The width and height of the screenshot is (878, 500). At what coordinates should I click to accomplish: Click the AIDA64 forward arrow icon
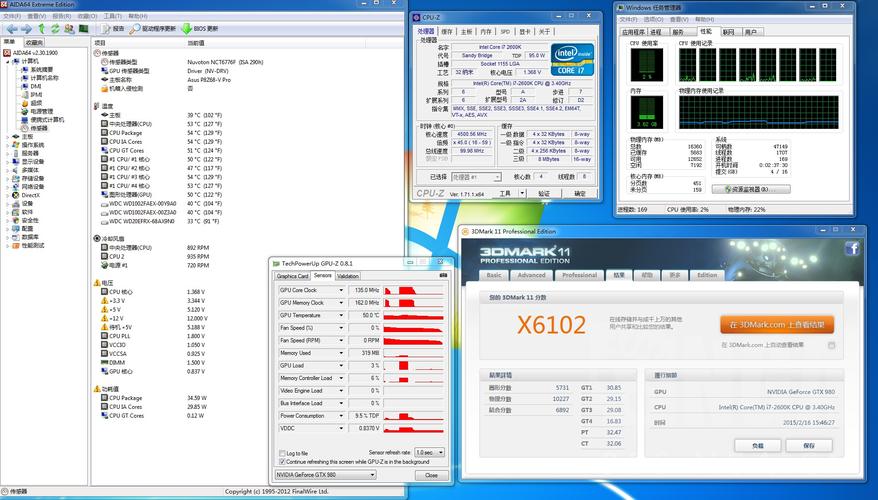[x=26, y=29]
